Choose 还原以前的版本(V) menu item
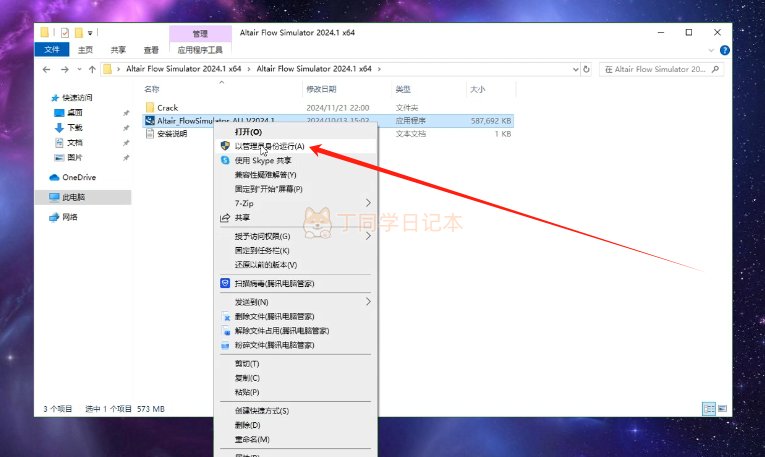 tap(295, 265)
